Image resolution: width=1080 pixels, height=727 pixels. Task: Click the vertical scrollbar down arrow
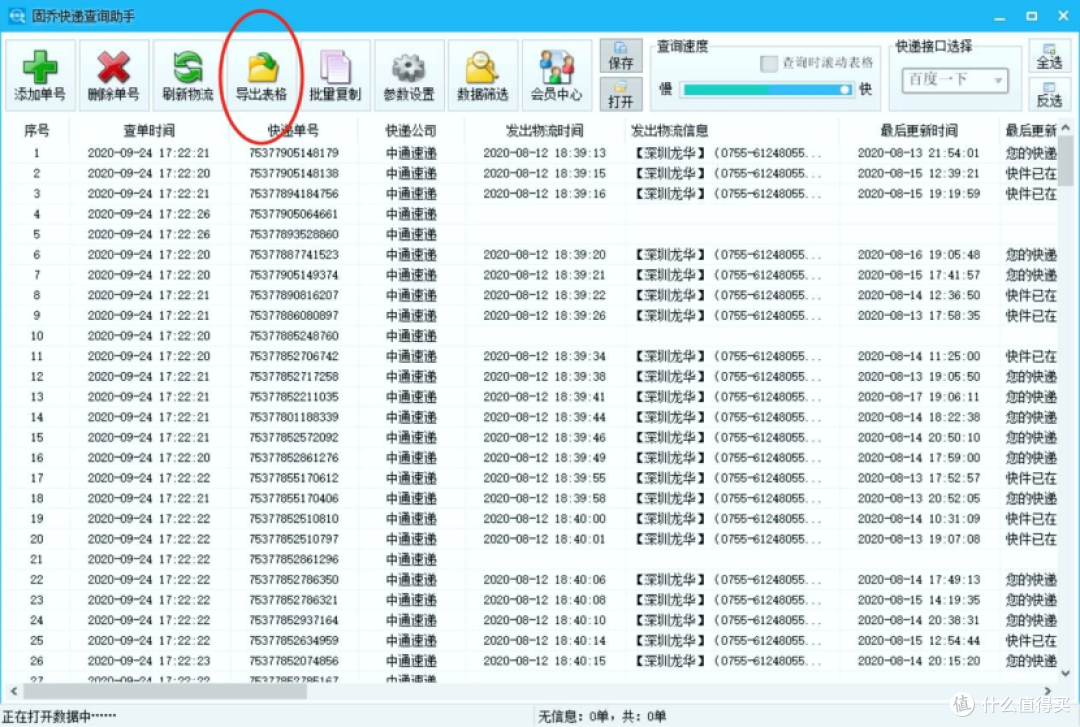(x=1066, y=673)
